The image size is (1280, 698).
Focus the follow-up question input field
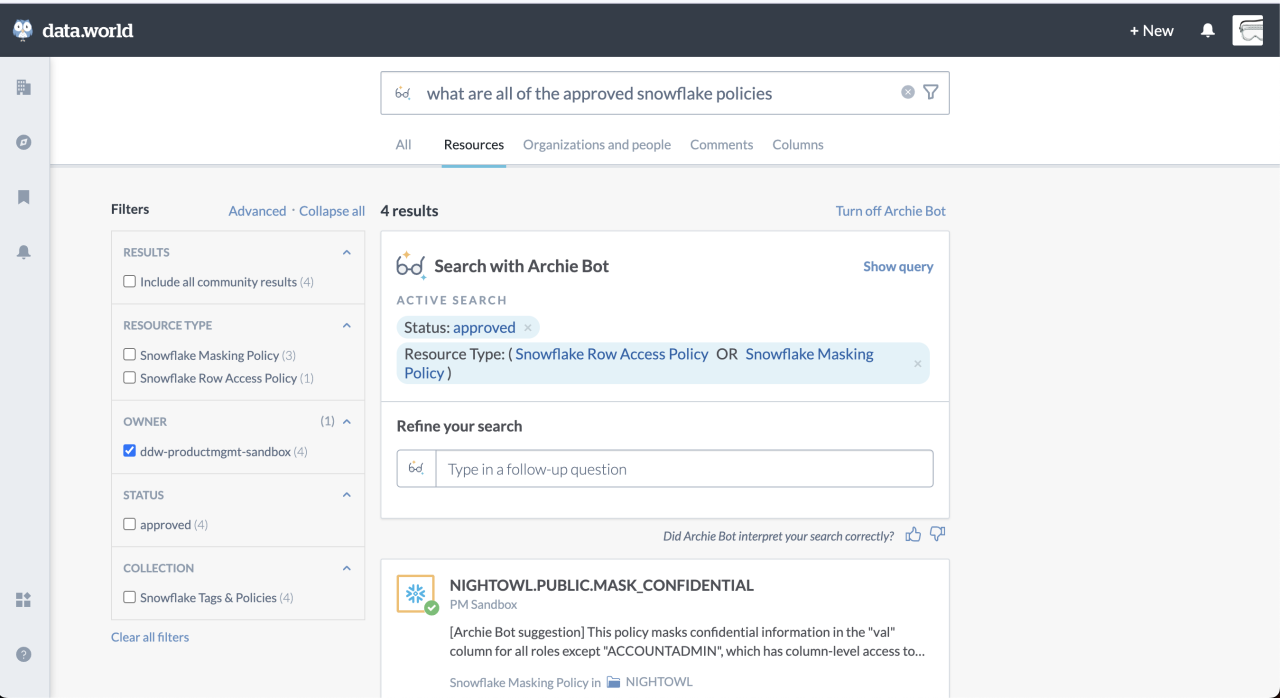[x=684, y=469]
